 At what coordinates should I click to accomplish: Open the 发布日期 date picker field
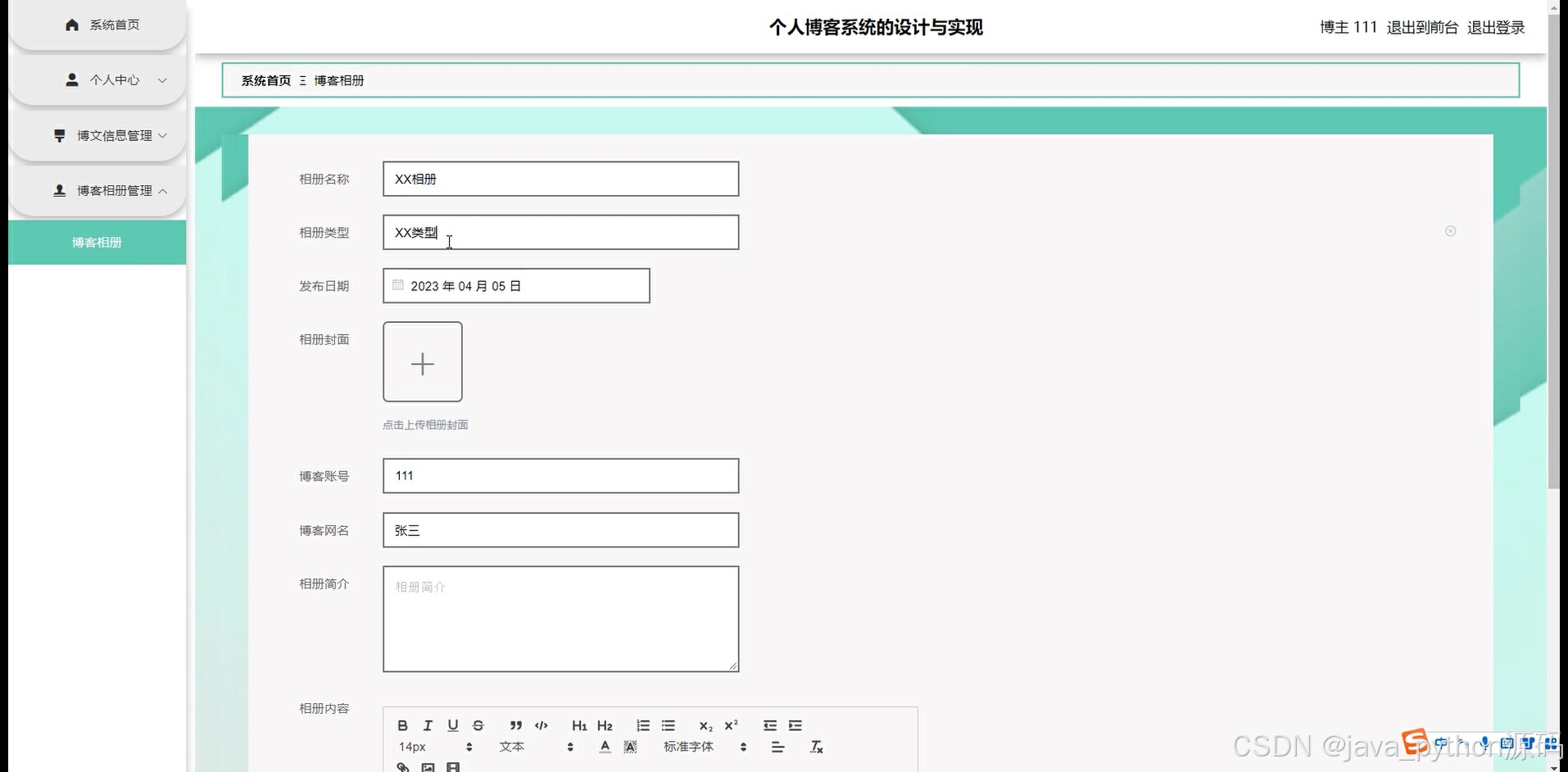click(x=516, y=285)
